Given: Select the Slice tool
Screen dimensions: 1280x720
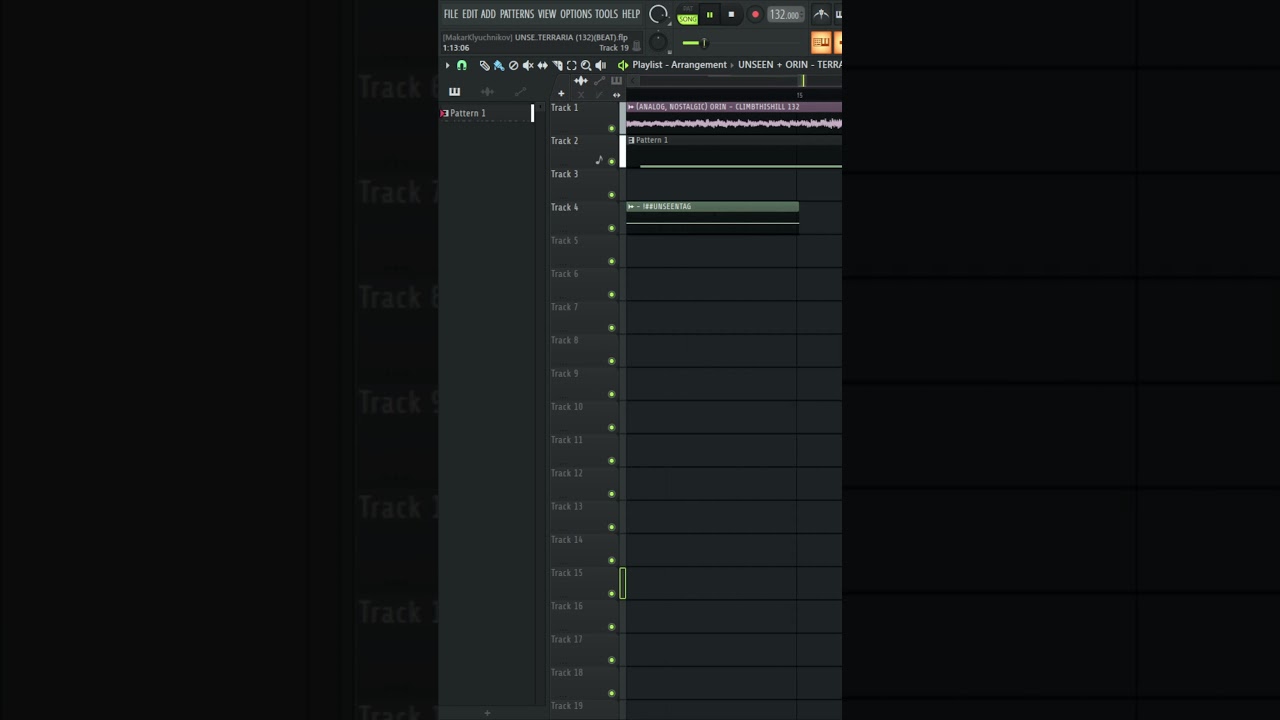Looking at the screenshot, I should click(557, 65).
